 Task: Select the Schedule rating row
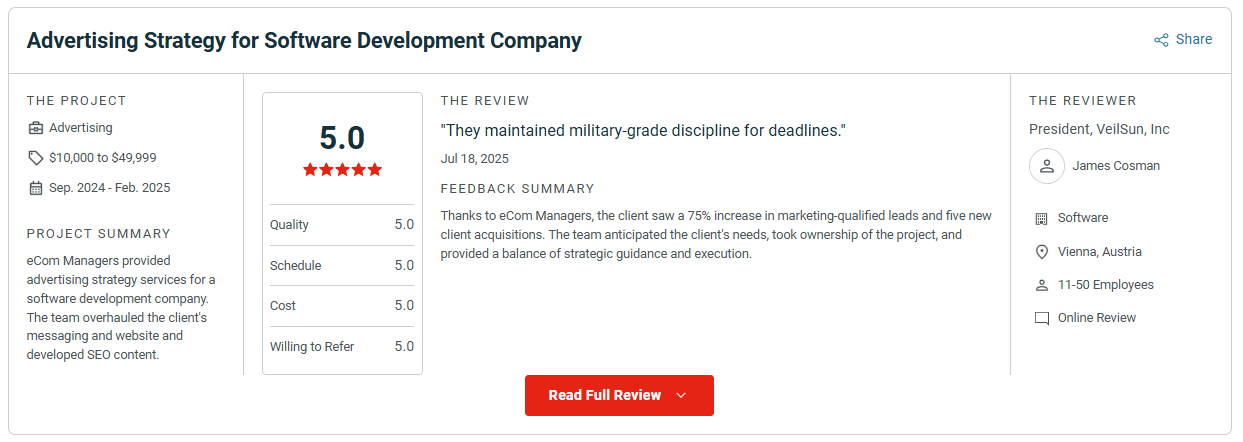342,265
